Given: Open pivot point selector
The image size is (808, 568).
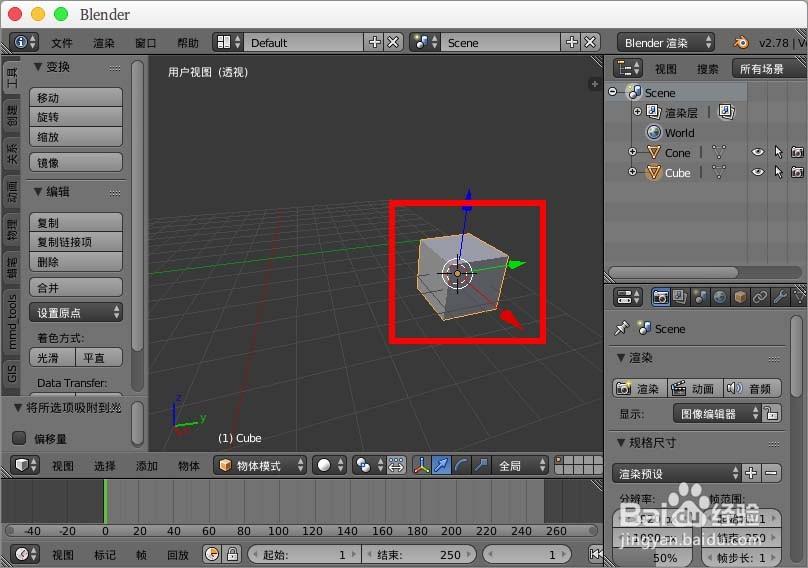Looking at the screenshot, I should coord(368,465).
